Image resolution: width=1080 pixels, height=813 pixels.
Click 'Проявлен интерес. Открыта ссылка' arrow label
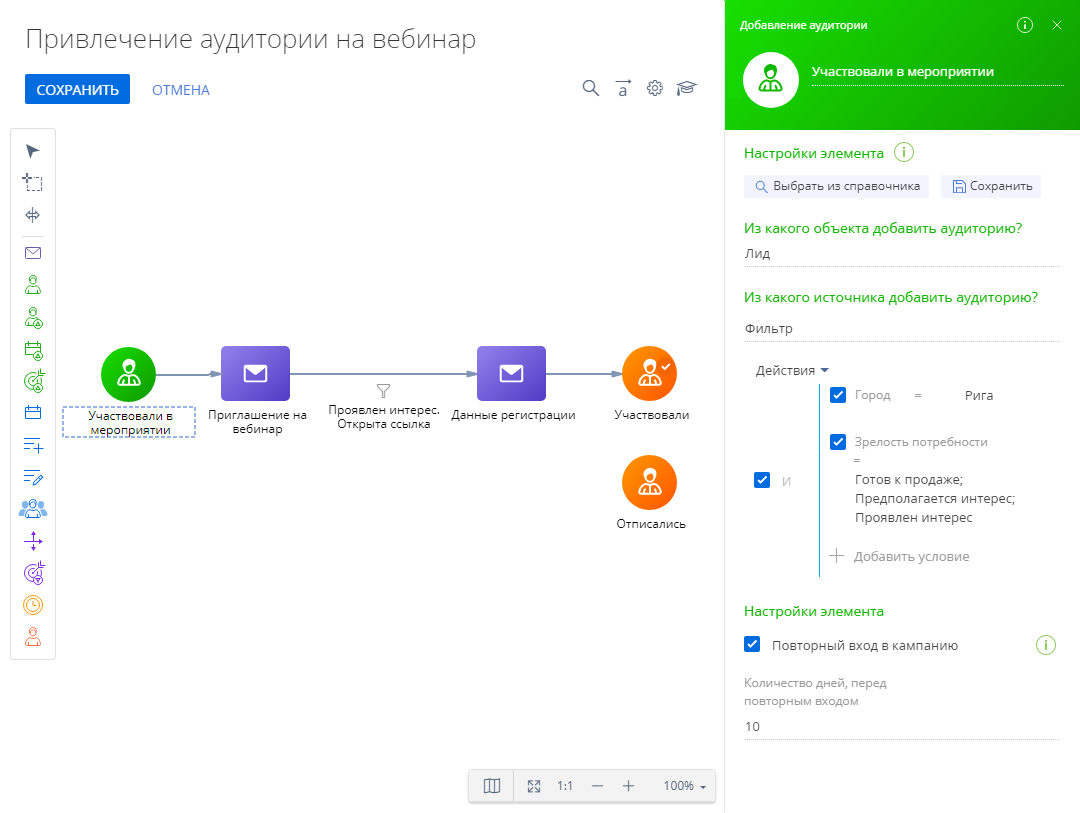pos(384,417)
